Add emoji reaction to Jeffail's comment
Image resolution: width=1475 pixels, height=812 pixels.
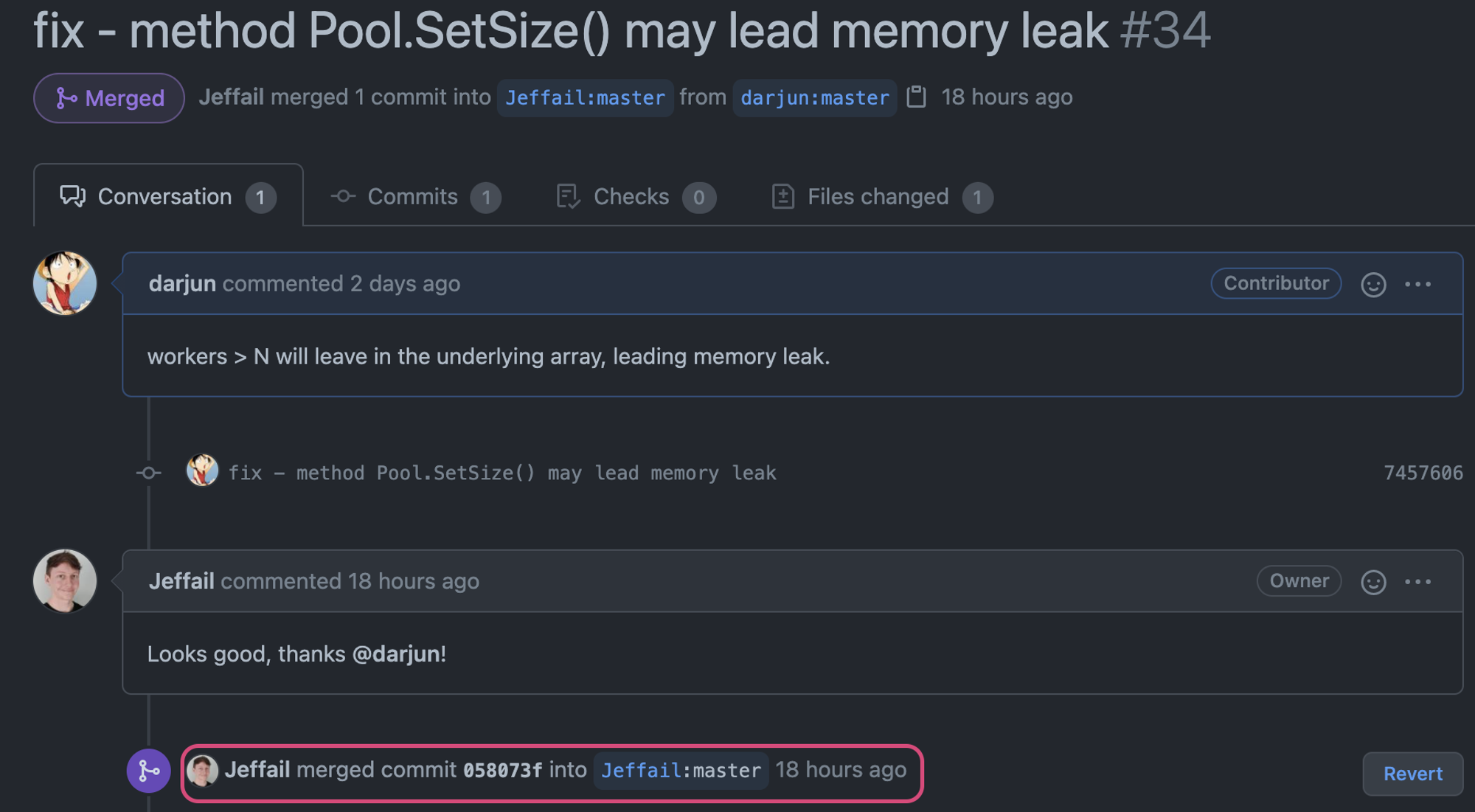point(1373,582)
